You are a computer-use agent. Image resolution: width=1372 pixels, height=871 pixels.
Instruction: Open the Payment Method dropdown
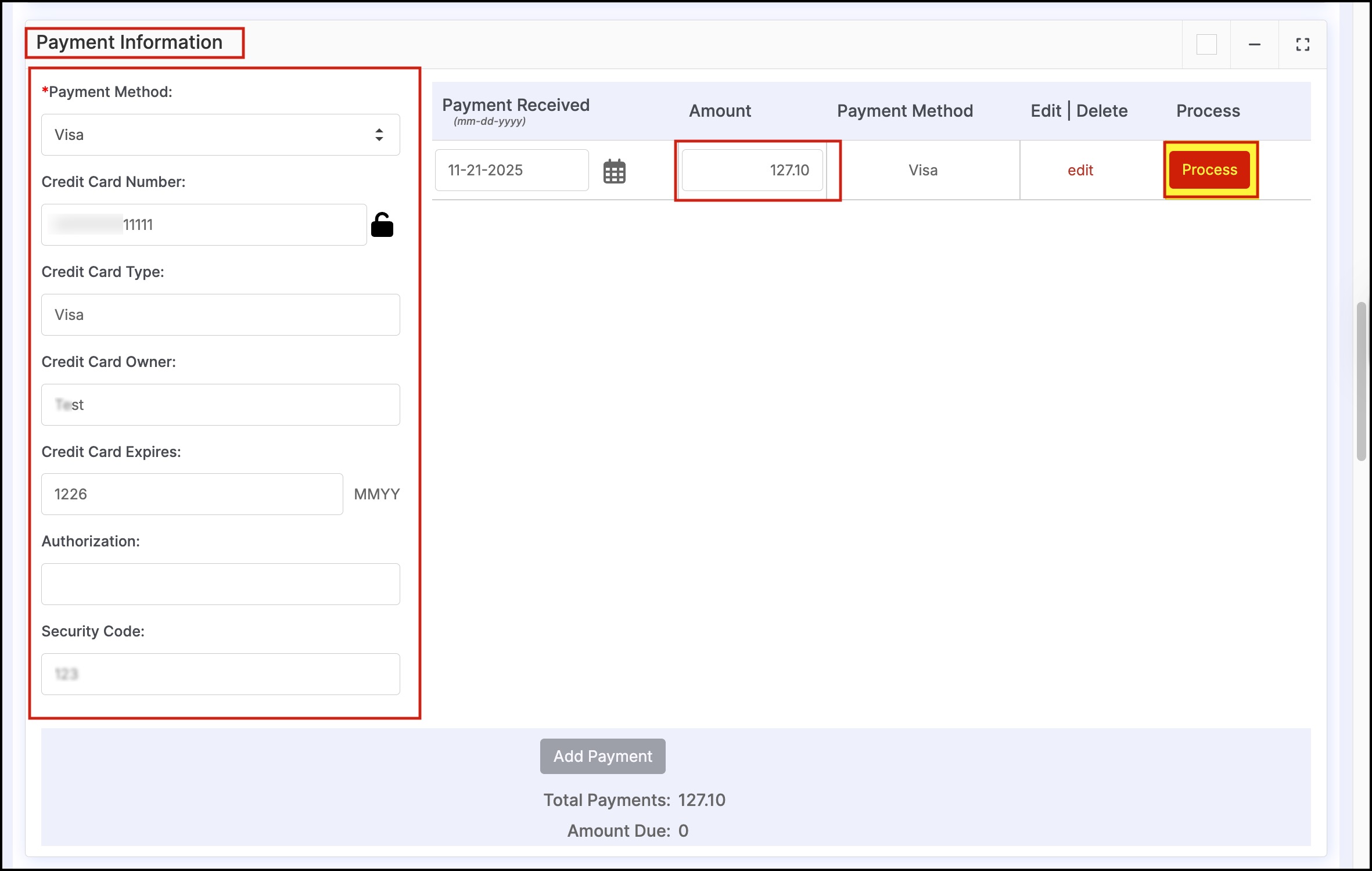point(220,135)
